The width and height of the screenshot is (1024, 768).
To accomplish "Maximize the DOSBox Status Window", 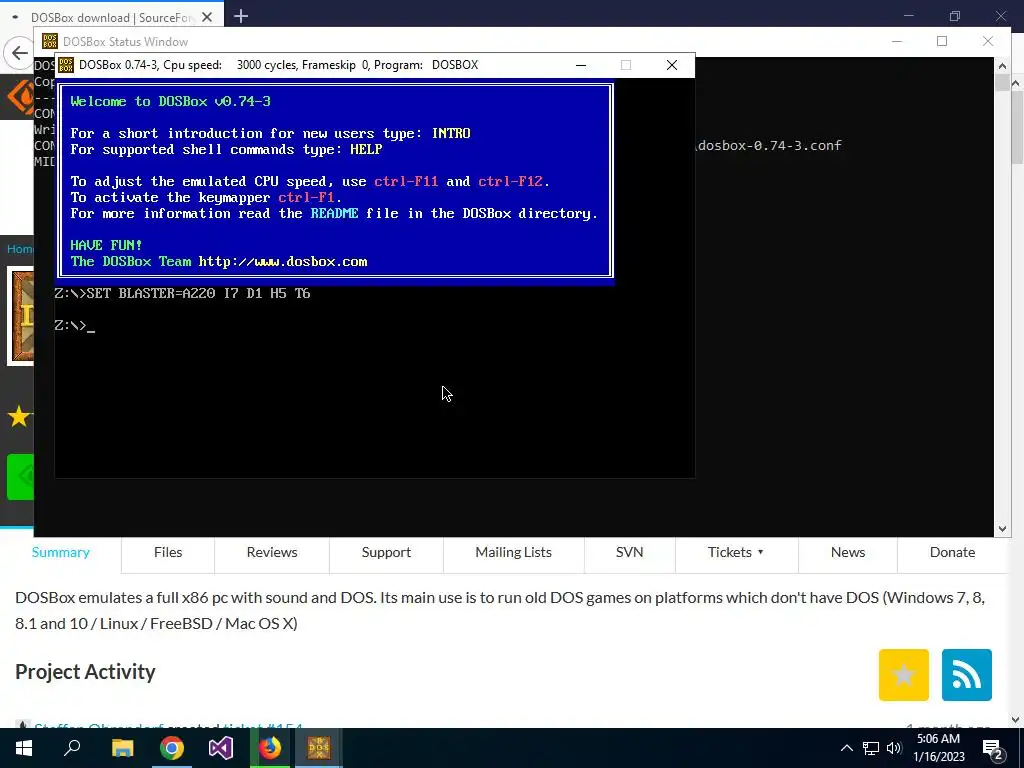I will 942,41.
